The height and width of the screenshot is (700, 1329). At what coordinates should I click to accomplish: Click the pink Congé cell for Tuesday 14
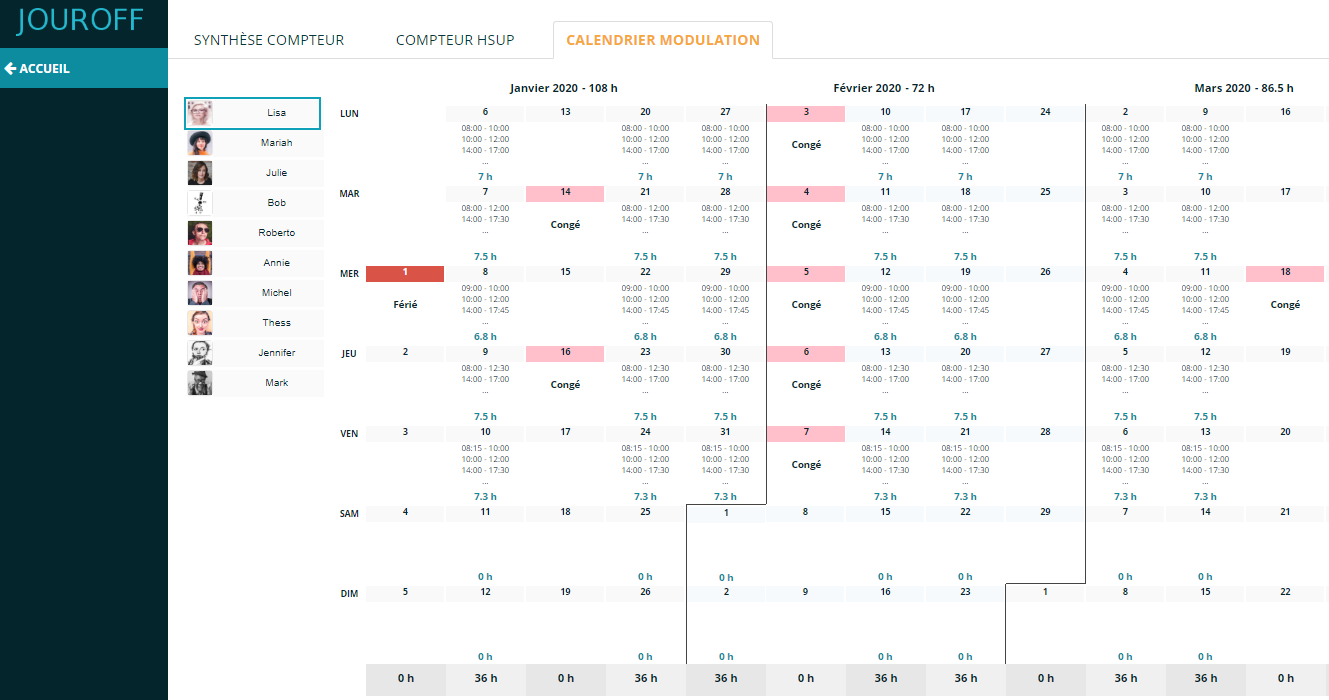click(x=565, y=193)
